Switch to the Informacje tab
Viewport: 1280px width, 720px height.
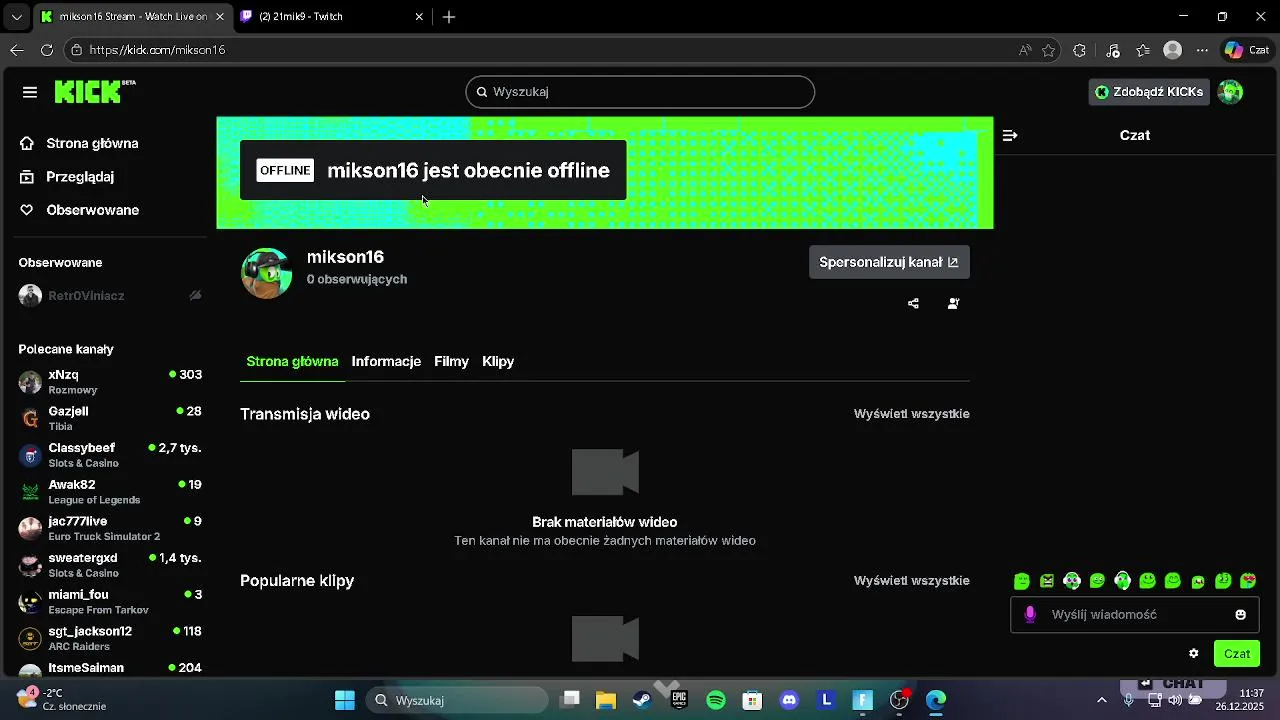386,361
